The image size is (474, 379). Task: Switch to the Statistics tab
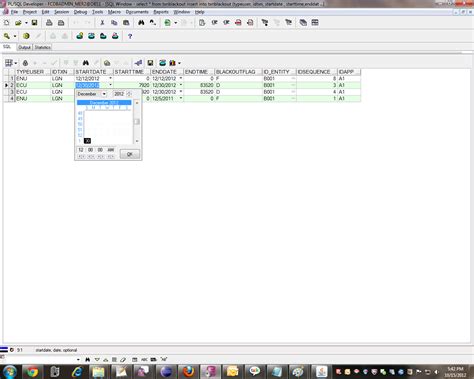coord(43,47)
